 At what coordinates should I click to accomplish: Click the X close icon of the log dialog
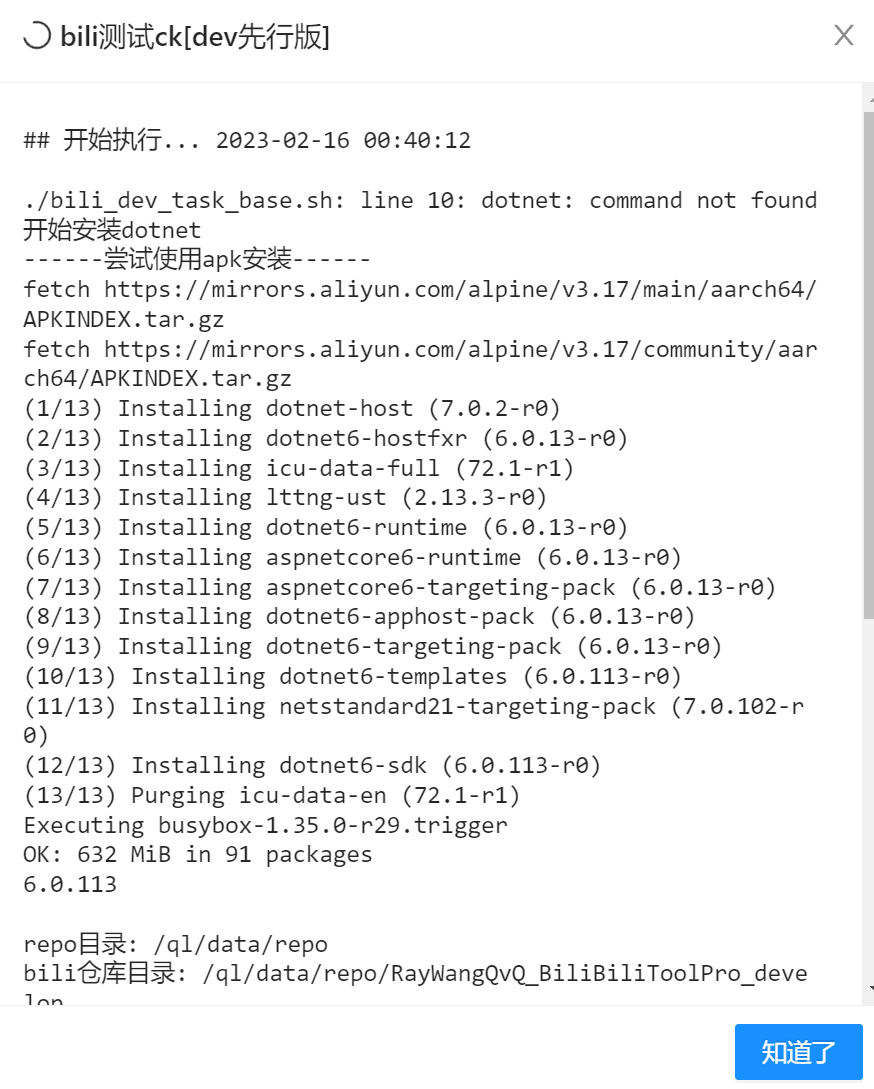coord(843,35)
